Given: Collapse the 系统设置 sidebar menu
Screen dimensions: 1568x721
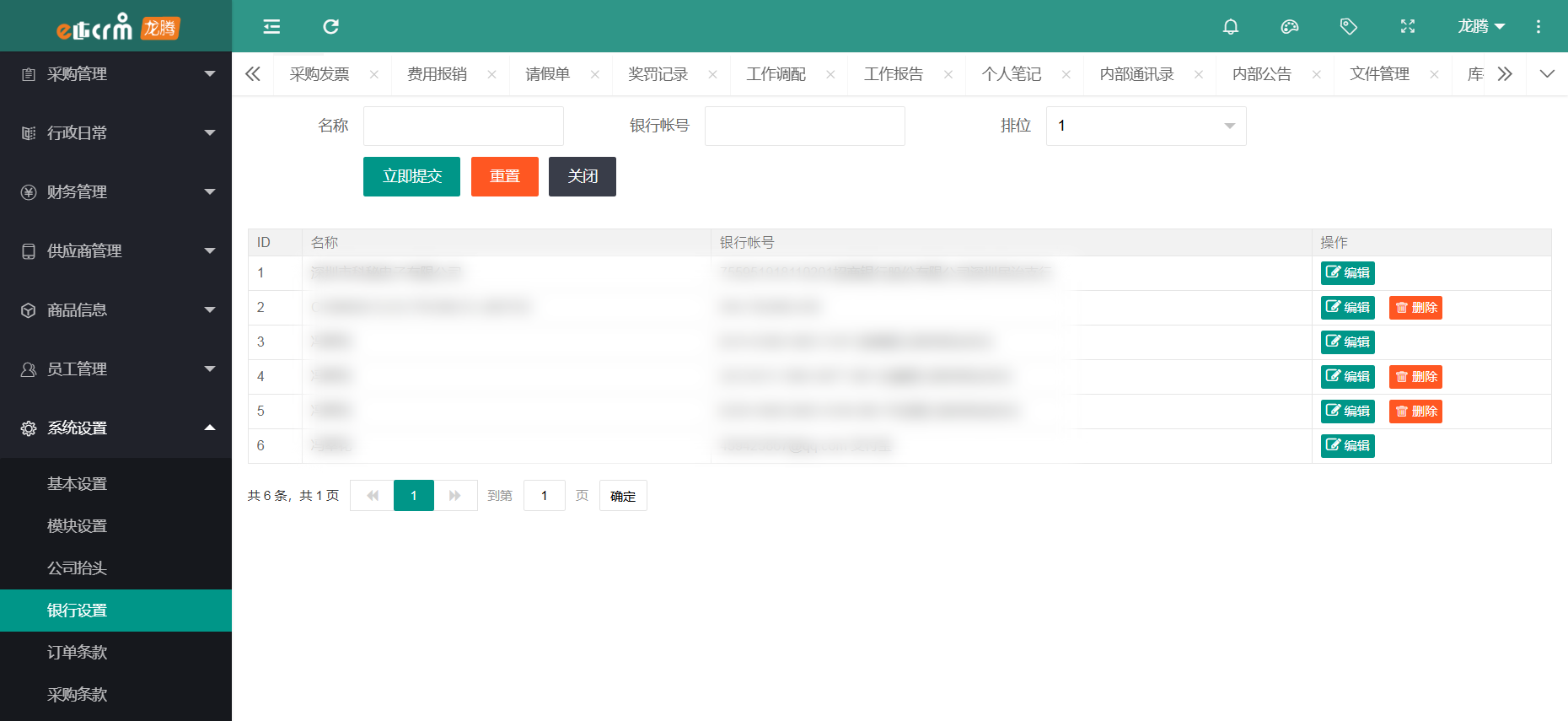Looking at the screenshot, I should click(x=115, y=428).
